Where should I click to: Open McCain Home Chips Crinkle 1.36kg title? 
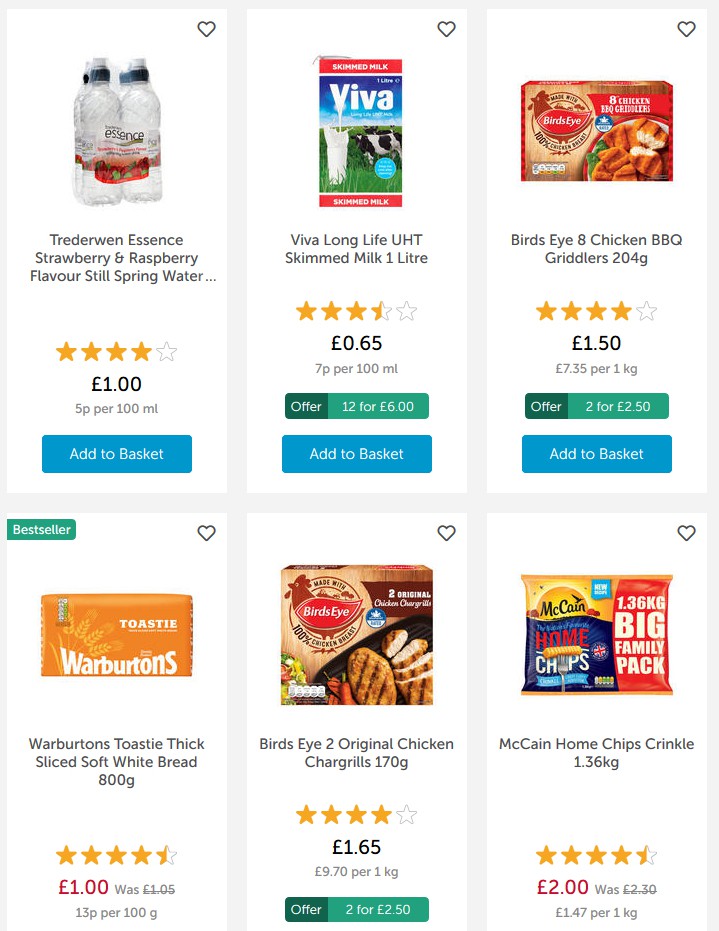(x=597, y=753)
